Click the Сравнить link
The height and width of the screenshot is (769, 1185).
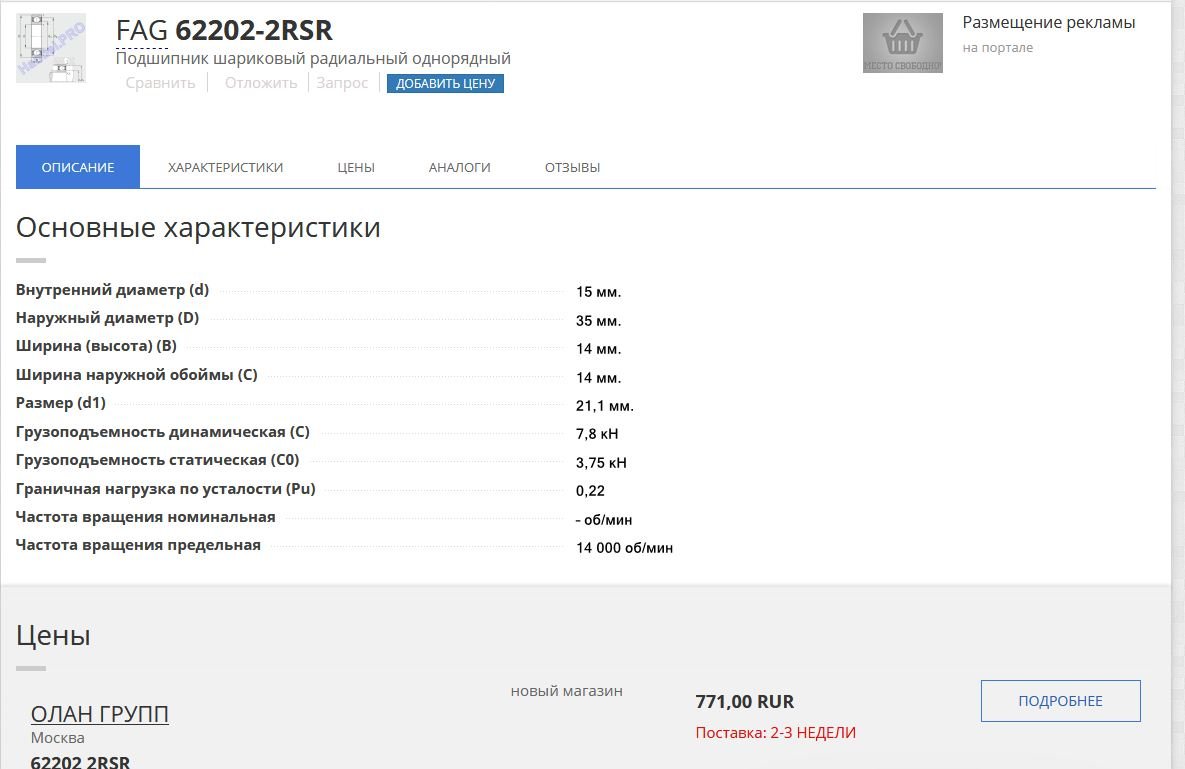point(160,83)
